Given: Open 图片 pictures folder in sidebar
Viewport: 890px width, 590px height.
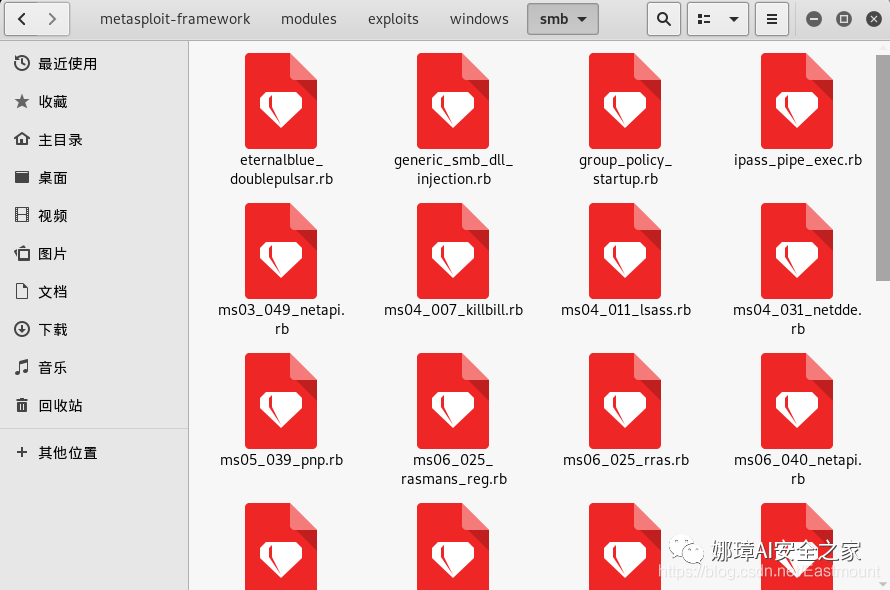Looking at the screenshot, I should click(94, 254).
